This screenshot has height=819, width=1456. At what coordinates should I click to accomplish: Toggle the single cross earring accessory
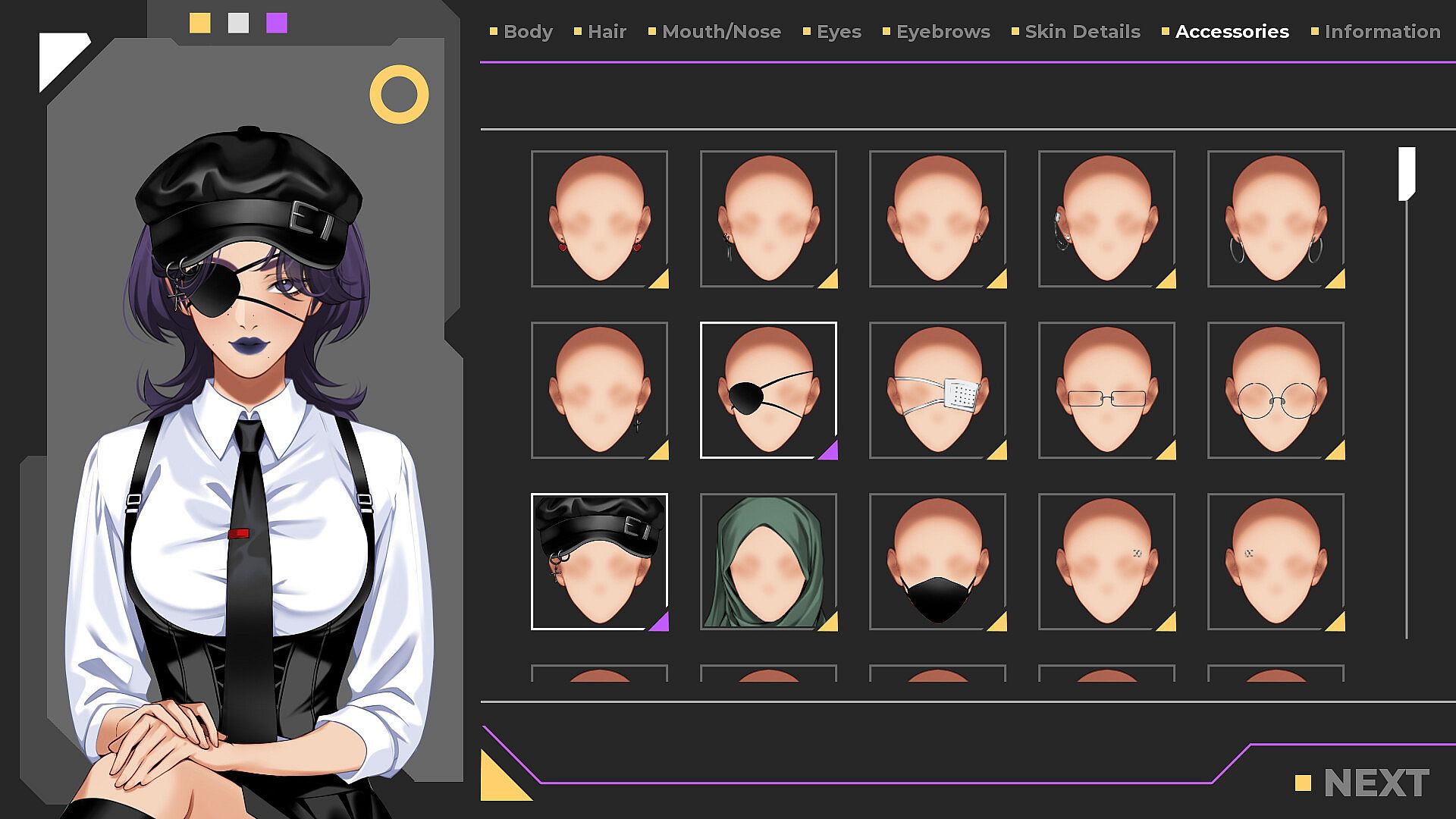[599, 390]
